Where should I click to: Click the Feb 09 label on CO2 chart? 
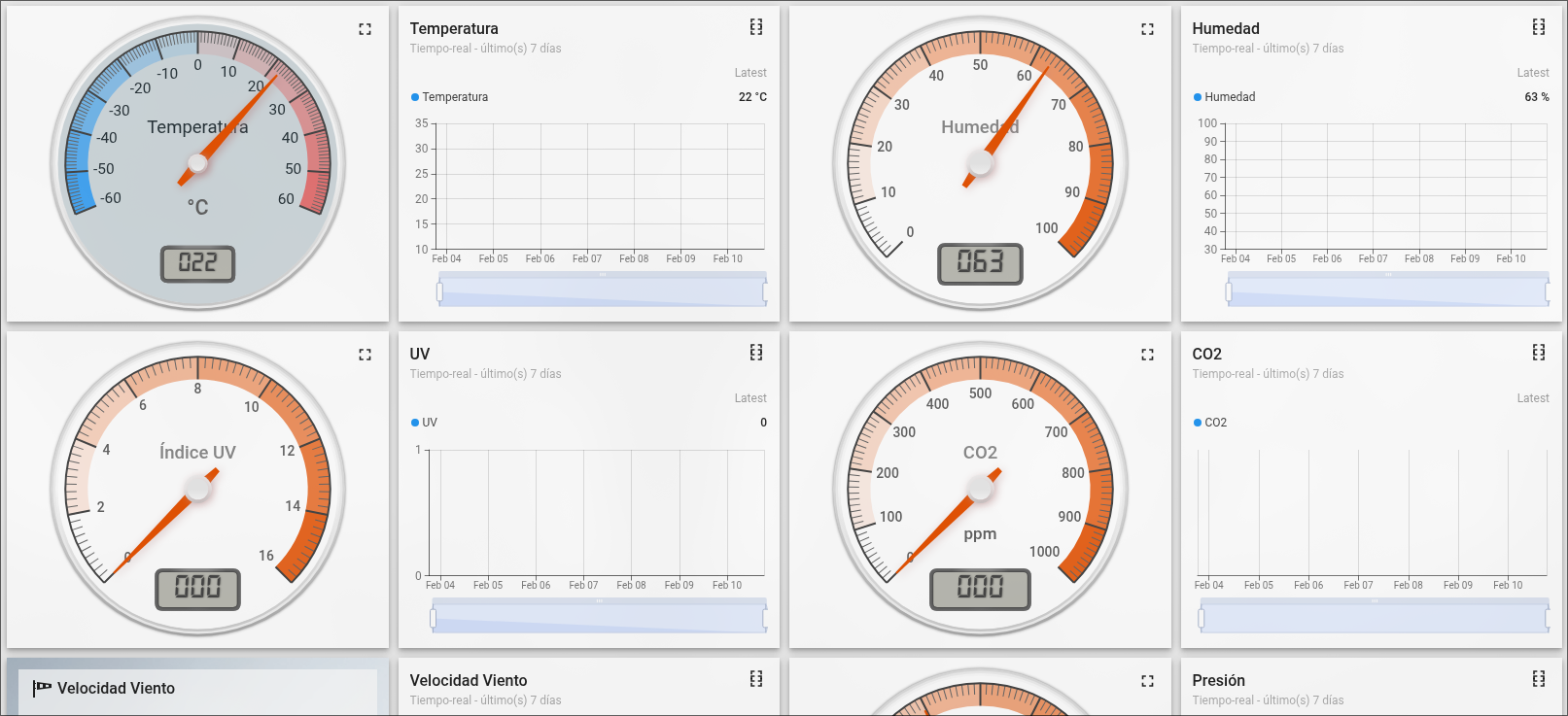[1457, 585]
